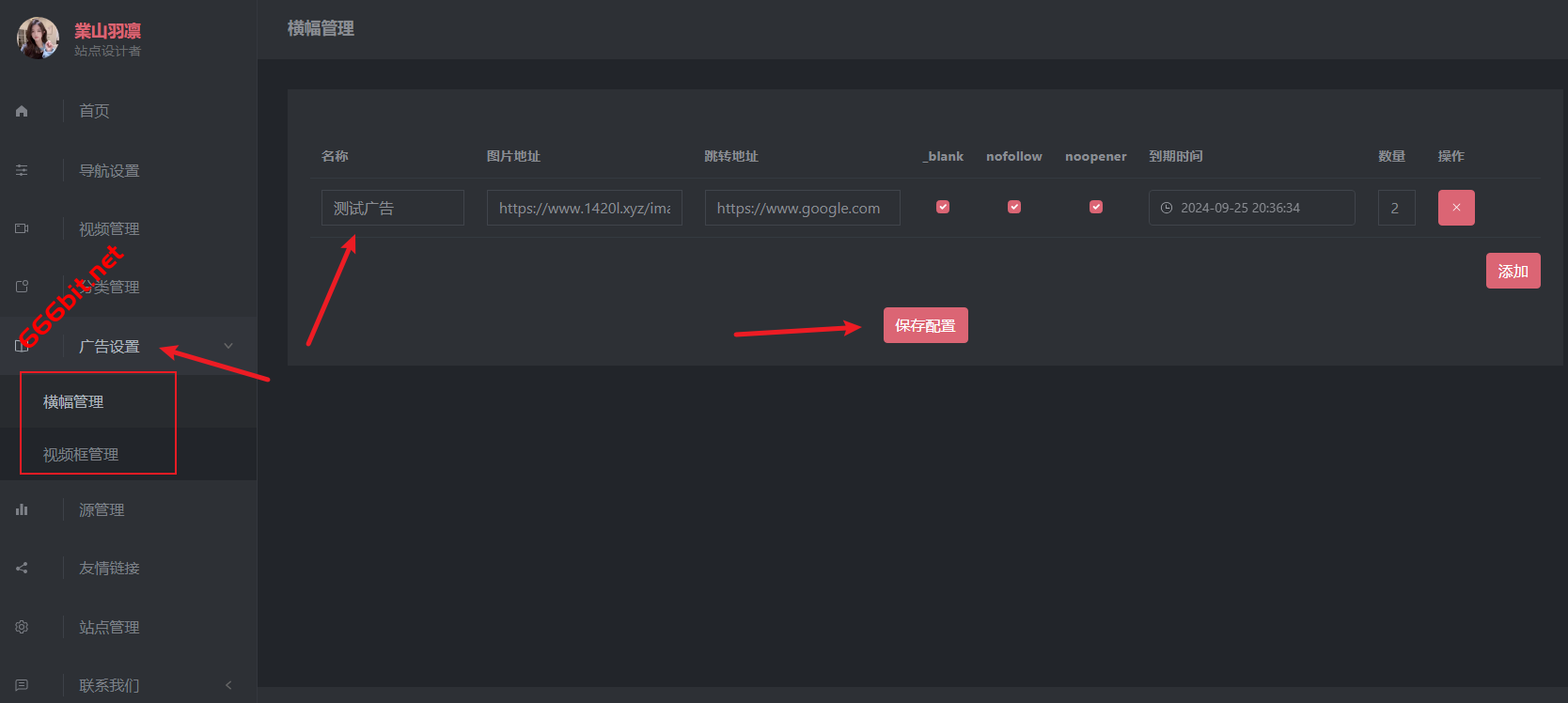
Task: Click the bar chart icon for 源管理
Action: tap(22, 509)
